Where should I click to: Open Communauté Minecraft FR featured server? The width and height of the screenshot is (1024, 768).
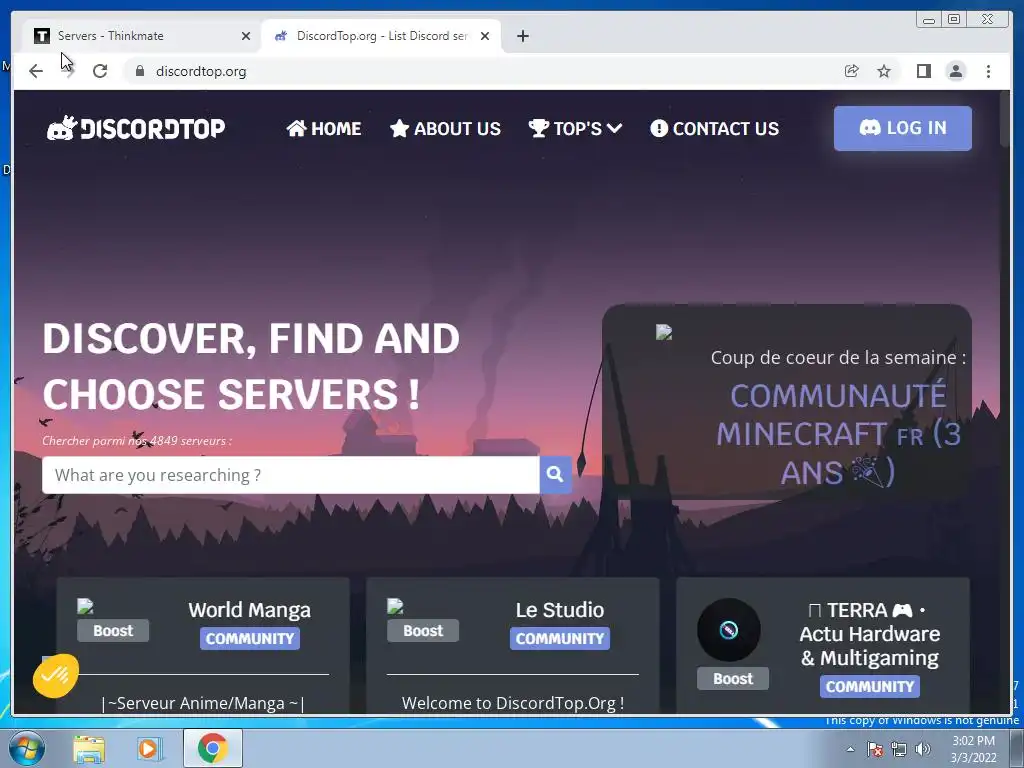[x=838, y=434]
